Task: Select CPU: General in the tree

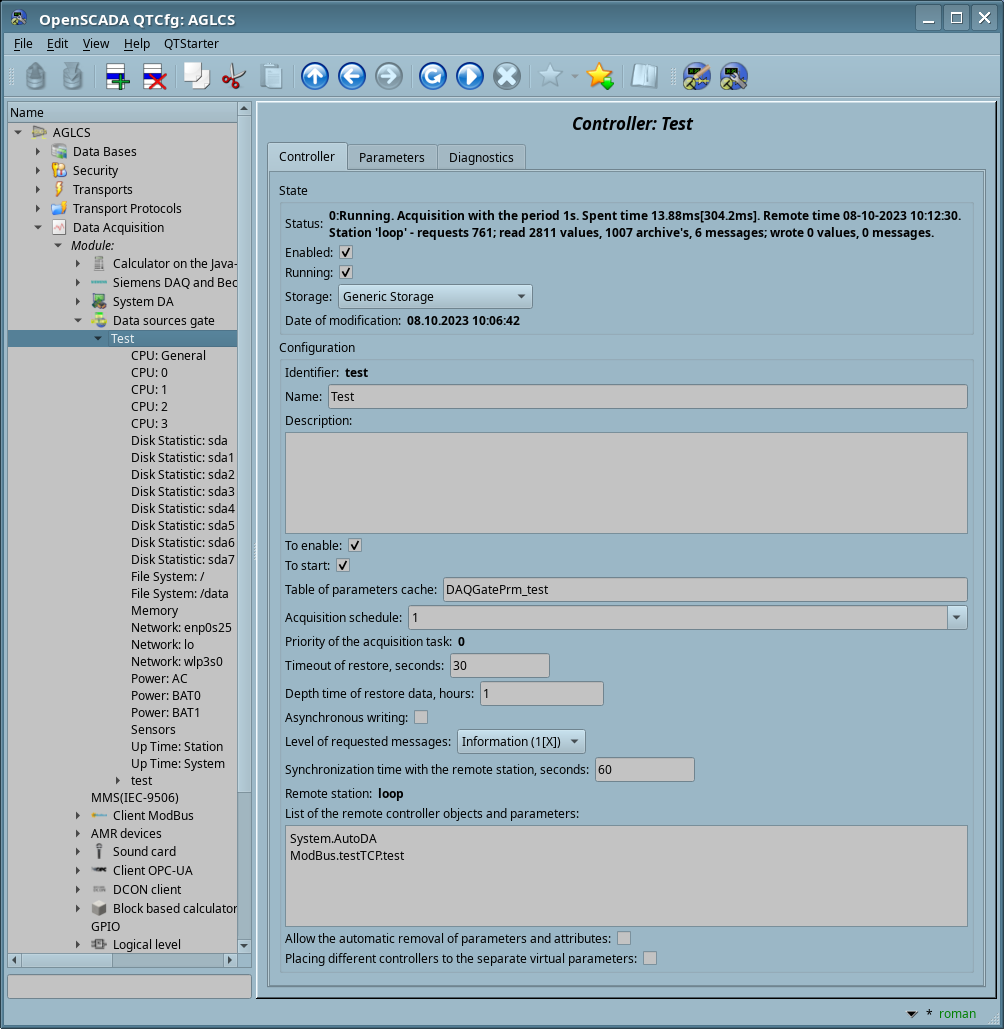Action: (168, 356)
